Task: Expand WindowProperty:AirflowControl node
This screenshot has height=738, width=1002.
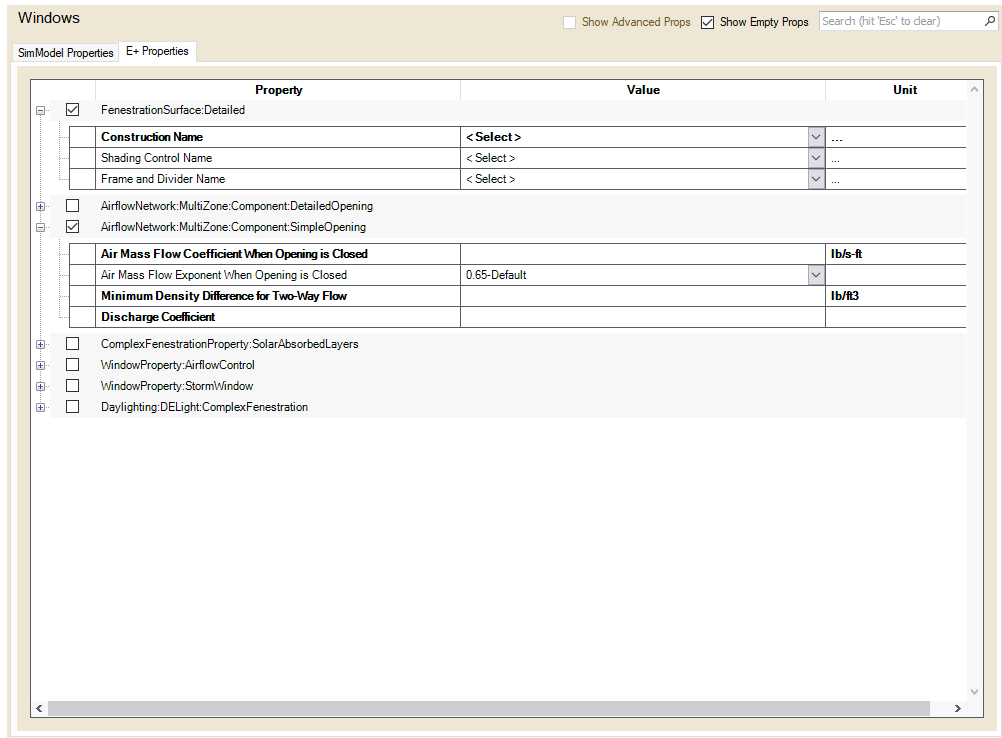Action: [x=40, y=365]
